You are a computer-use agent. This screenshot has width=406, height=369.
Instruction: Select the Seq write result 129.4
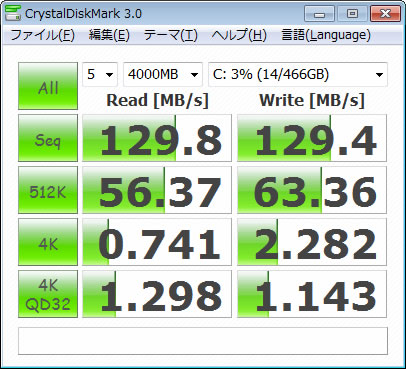312,138
